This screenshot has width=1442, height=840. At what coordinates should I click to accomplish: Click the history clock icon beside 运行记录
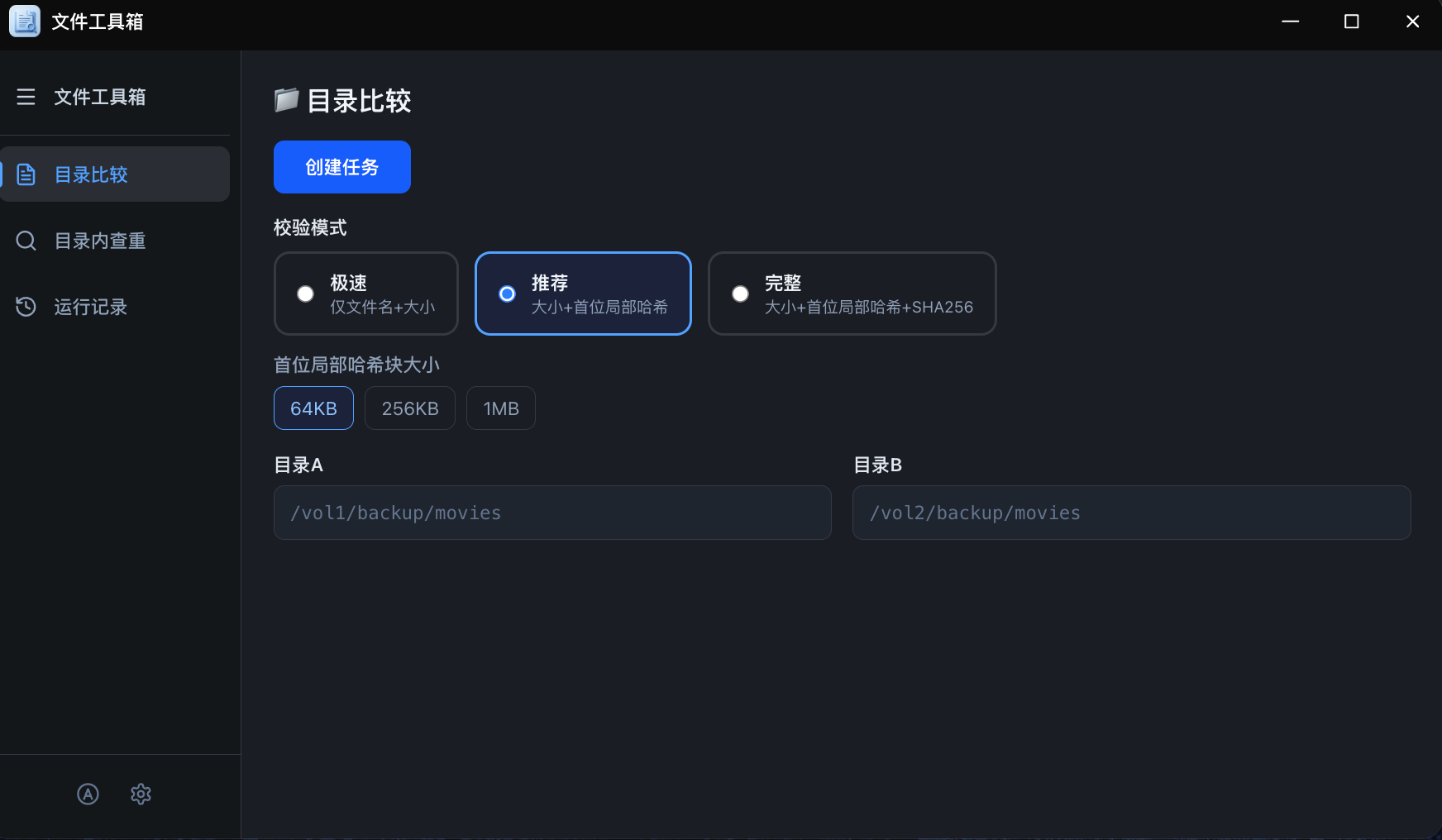click(x=26, y=307)
